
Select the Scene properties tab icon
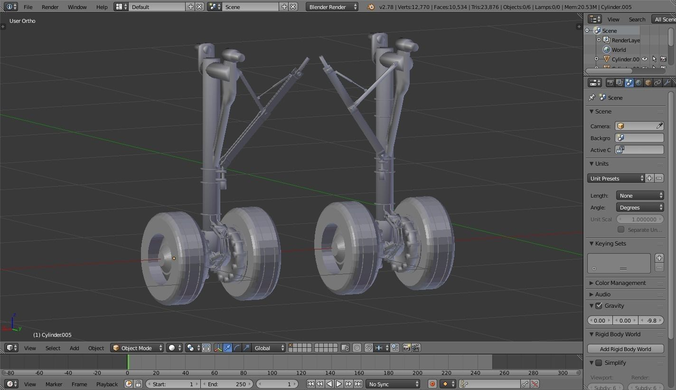(629, 83)
